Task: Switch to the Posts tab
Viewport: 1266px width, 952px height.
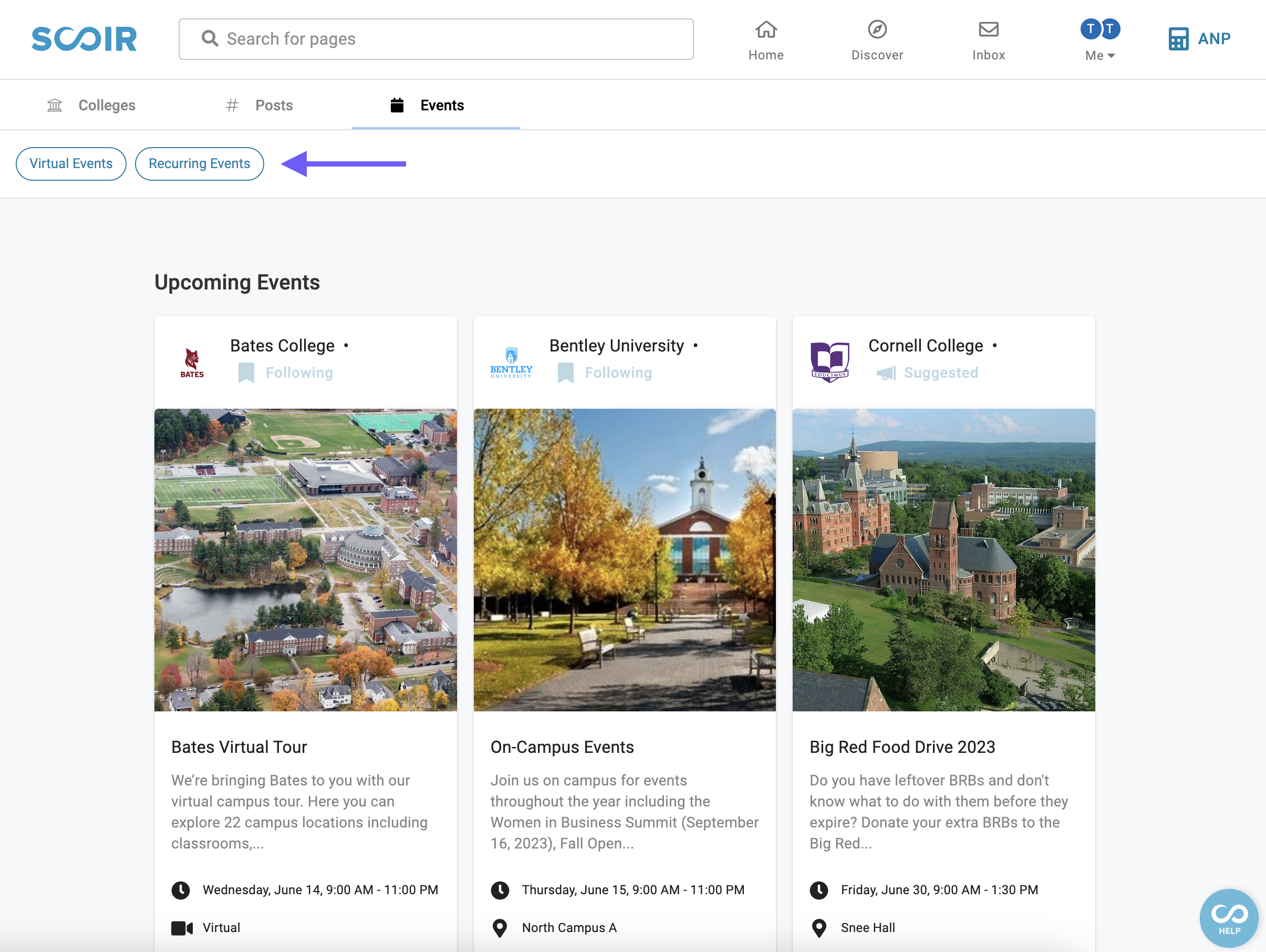Action: click(260, 105)
